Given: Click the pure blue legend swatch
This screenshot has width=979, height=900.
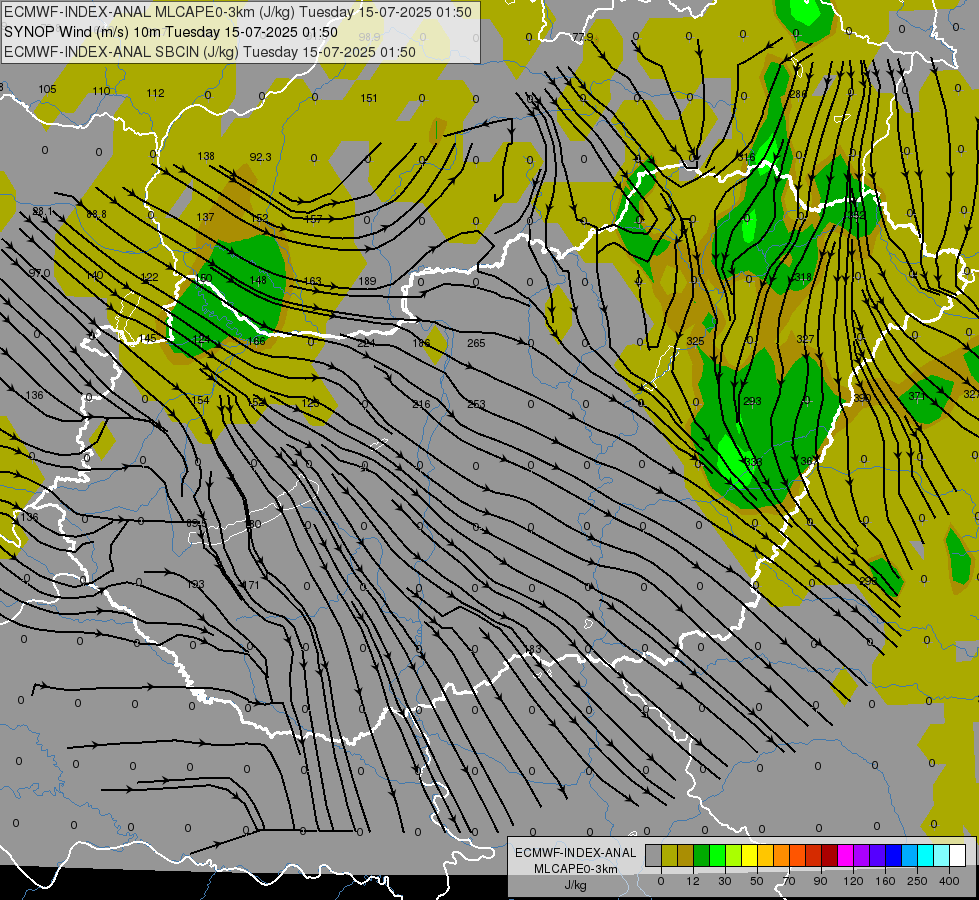Looking at the screenshot, I should pos(893,855).
